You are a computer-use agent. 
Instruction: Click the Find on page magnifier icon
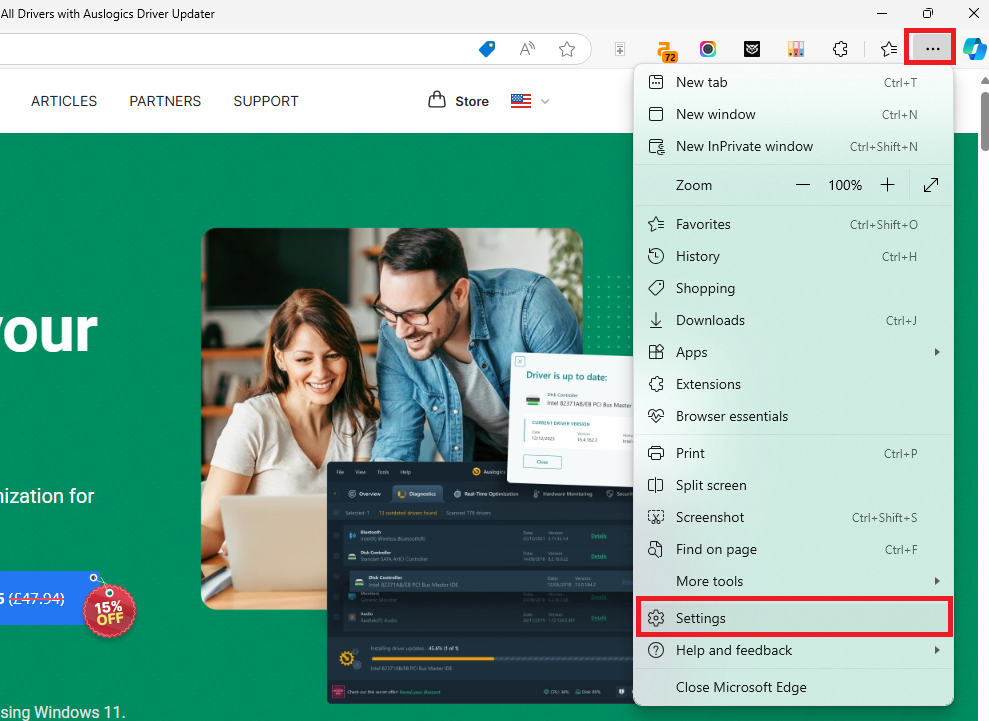click(x=656, y=549)
